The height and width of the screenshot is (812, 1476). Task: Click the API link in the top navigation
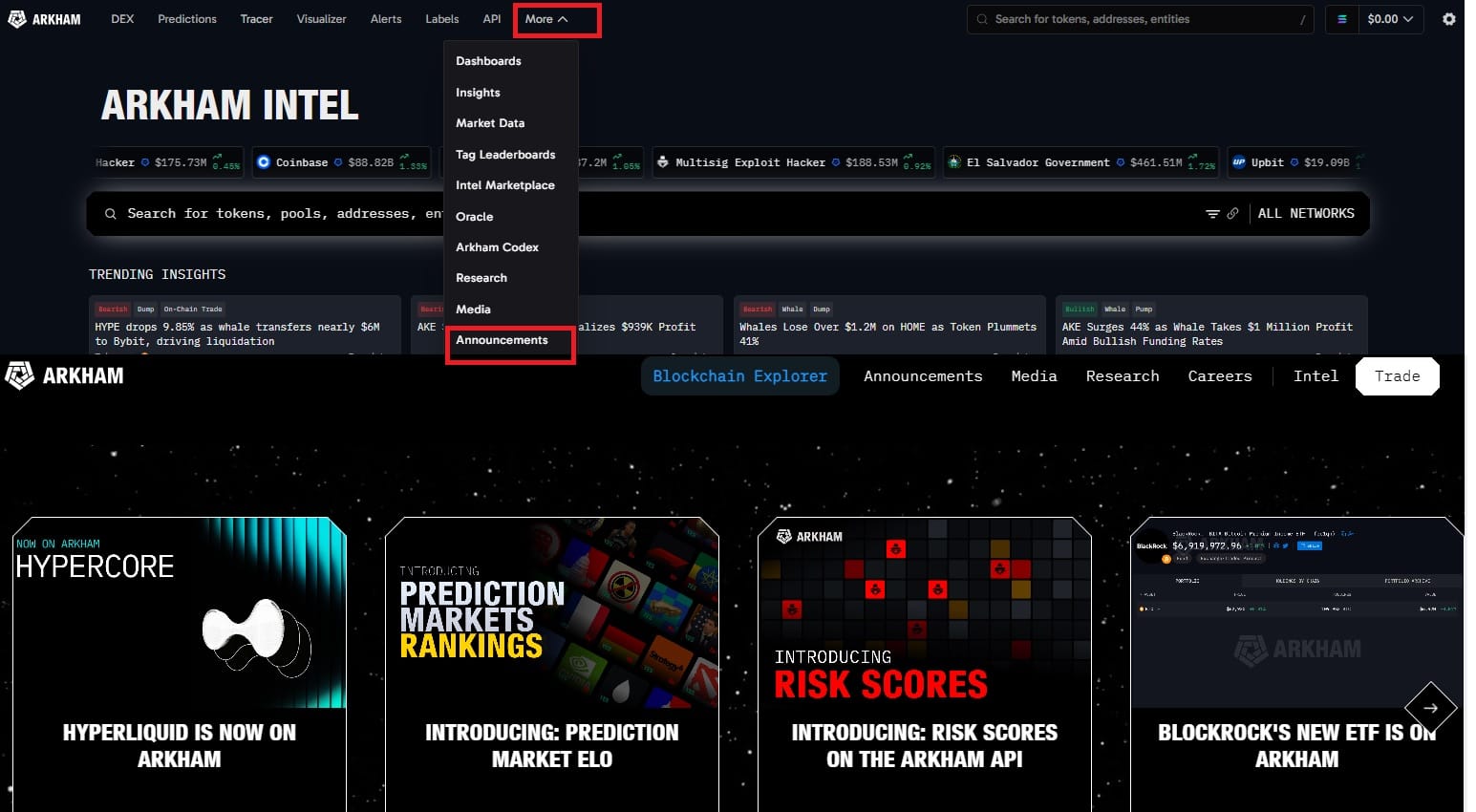point(492,19)
